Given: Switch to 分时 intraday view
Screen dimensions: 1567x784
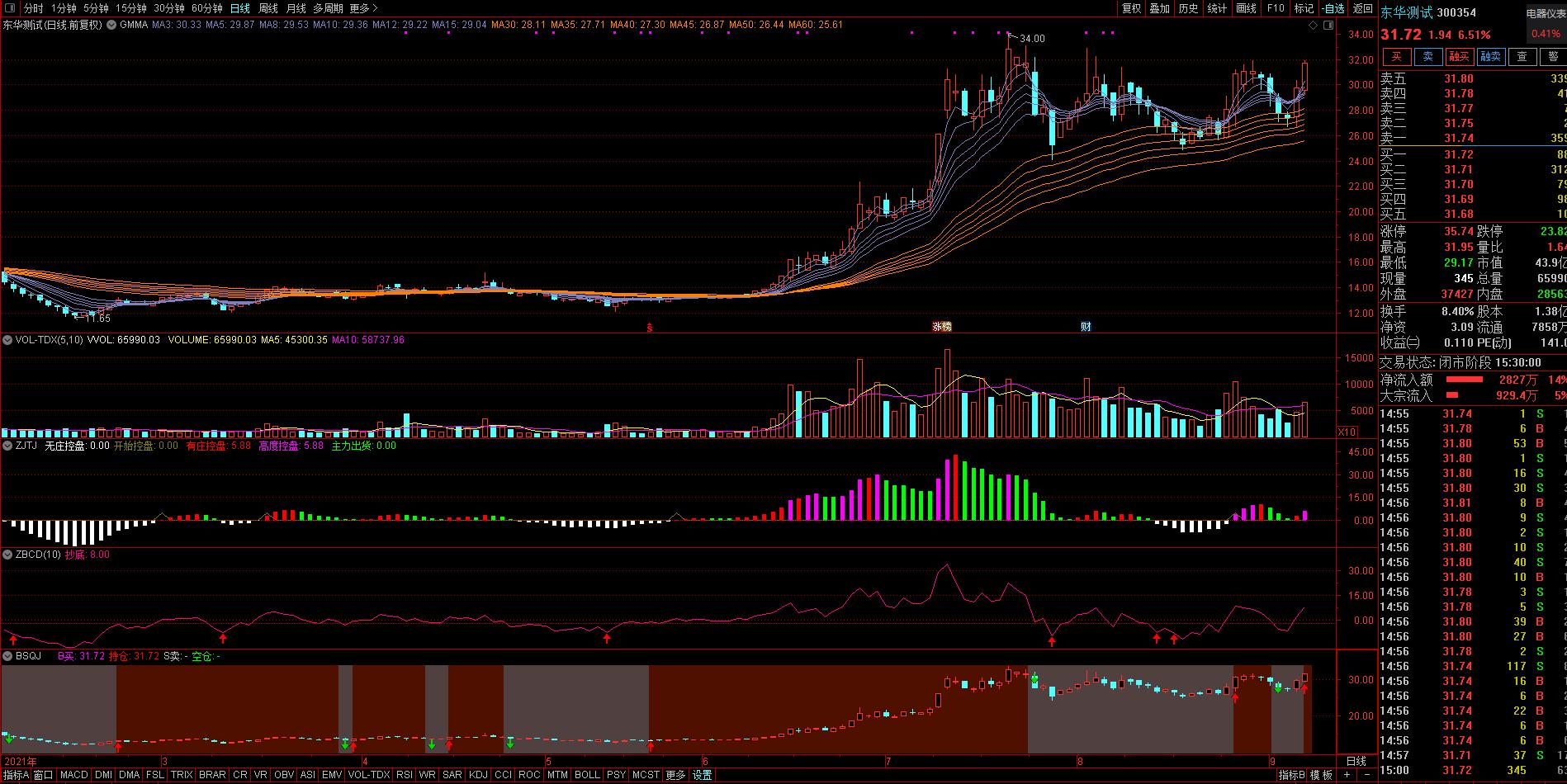Looking at the screenshot, I should (33, 8).
